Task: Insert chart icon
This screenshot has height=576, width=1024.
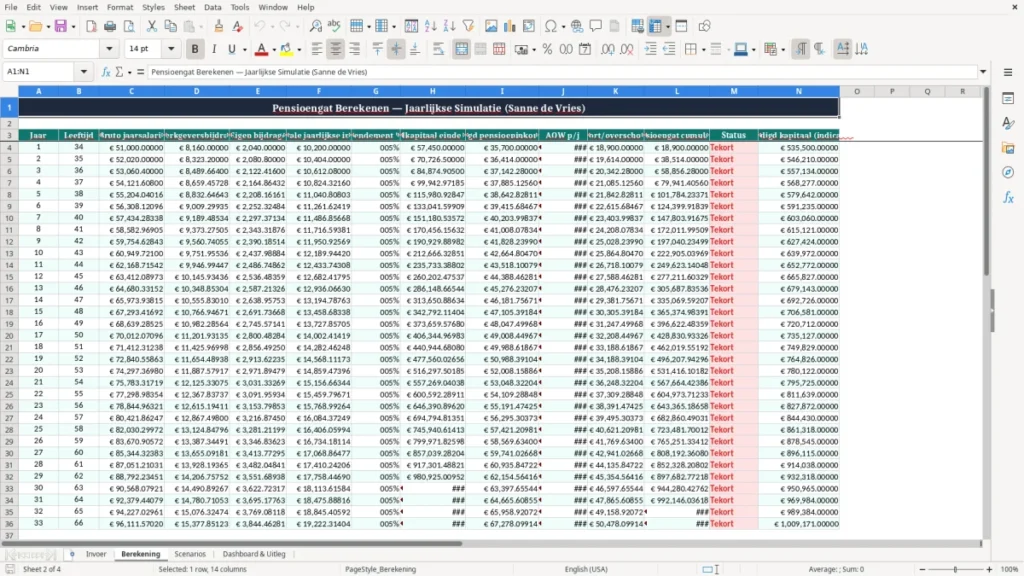Action: coord(510,26)
